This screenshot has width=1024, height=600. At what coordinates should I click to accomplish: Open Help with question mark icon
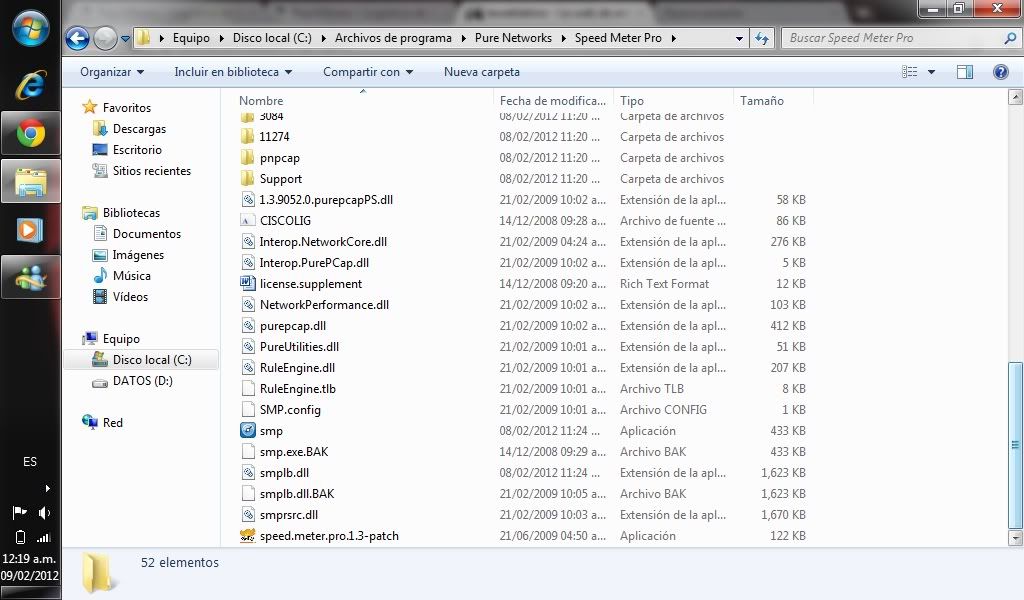pos(1000,72)
